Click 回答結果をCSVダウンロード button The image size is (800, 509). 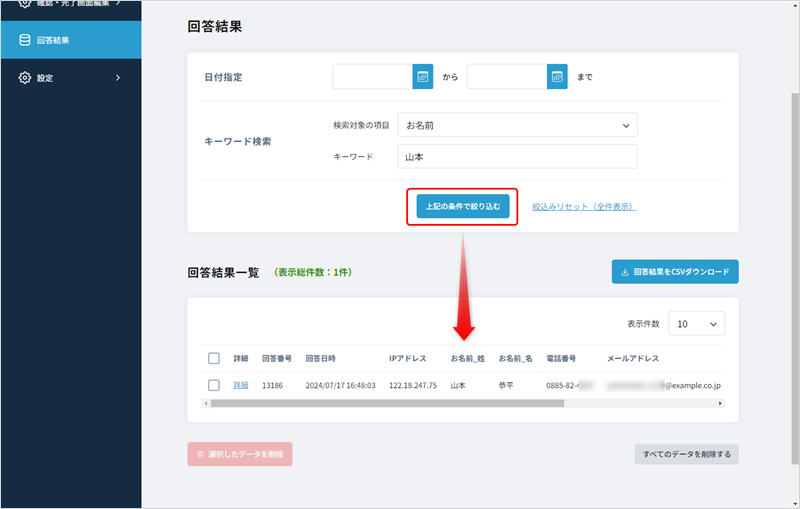pos(675,271)
